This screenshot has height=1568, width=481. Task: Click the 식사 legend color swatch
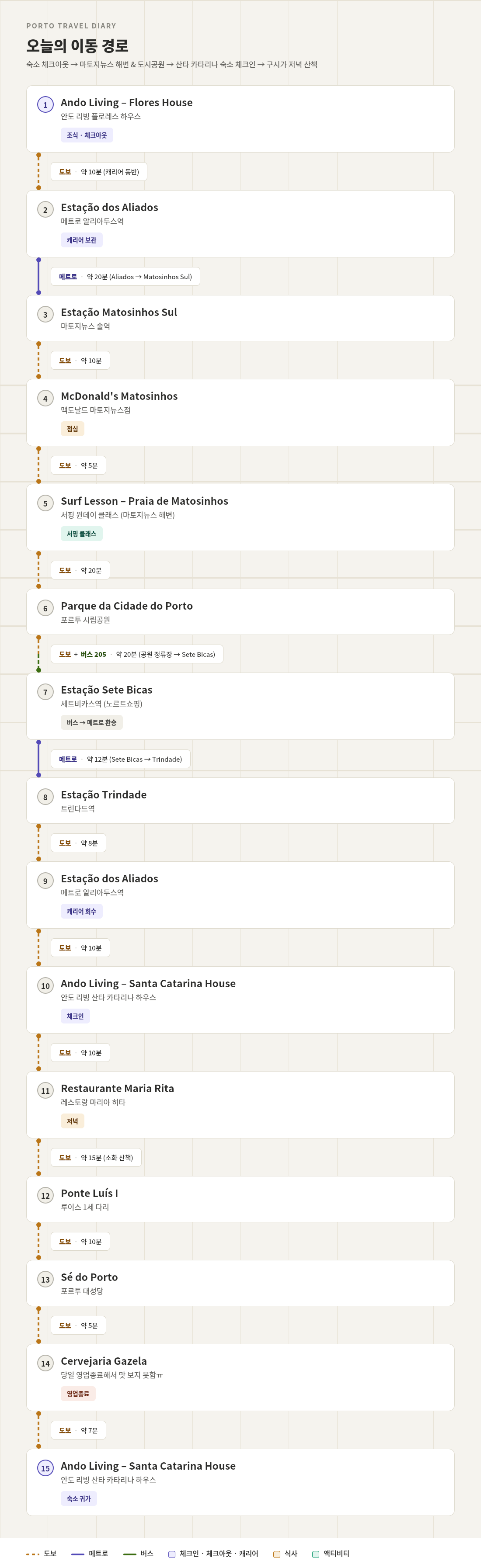click(x=277, y=1554)
